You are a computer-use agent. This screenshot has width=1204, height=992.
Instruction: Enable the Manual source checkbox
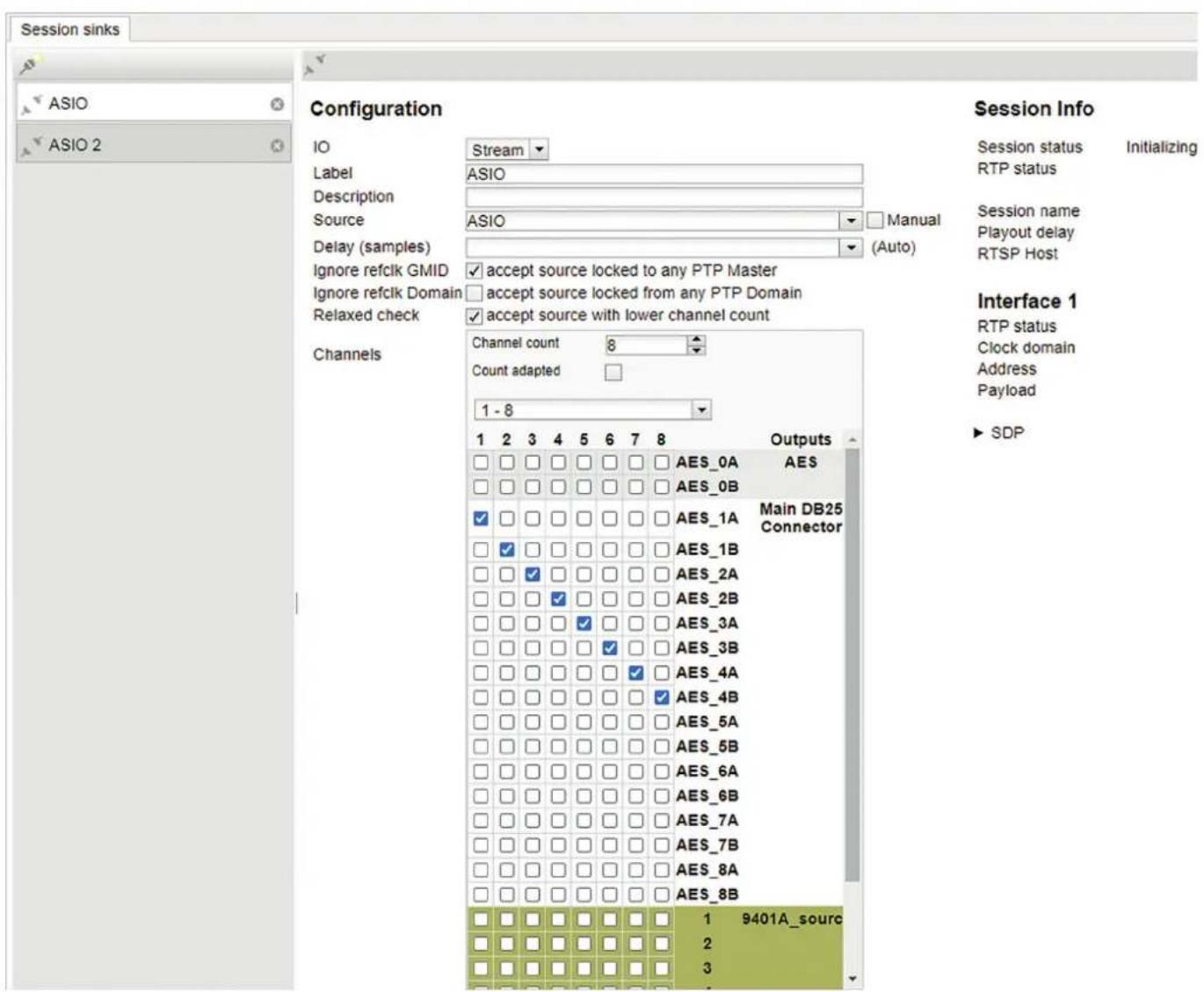875,220
